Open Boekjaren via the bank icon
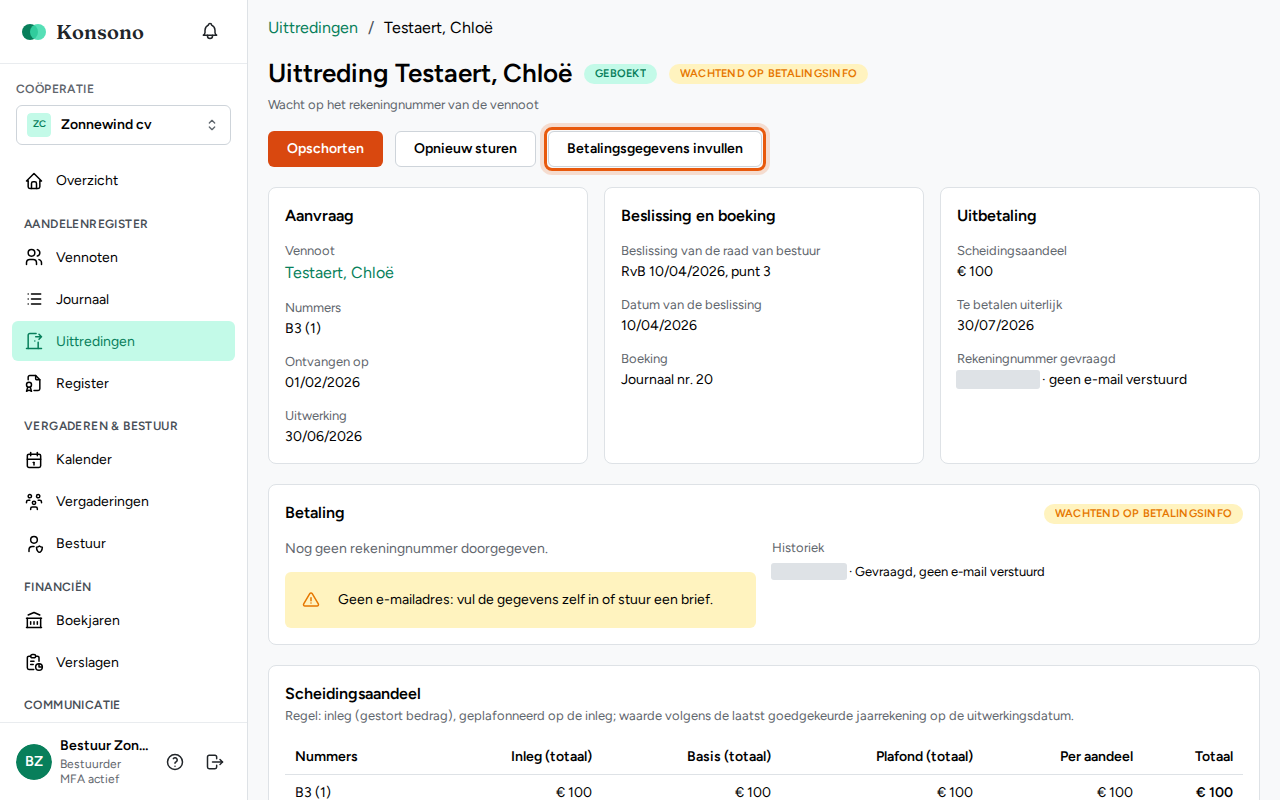Viewport: 1280px width, 800px height. pyautogui.click(x=35, y=621)
